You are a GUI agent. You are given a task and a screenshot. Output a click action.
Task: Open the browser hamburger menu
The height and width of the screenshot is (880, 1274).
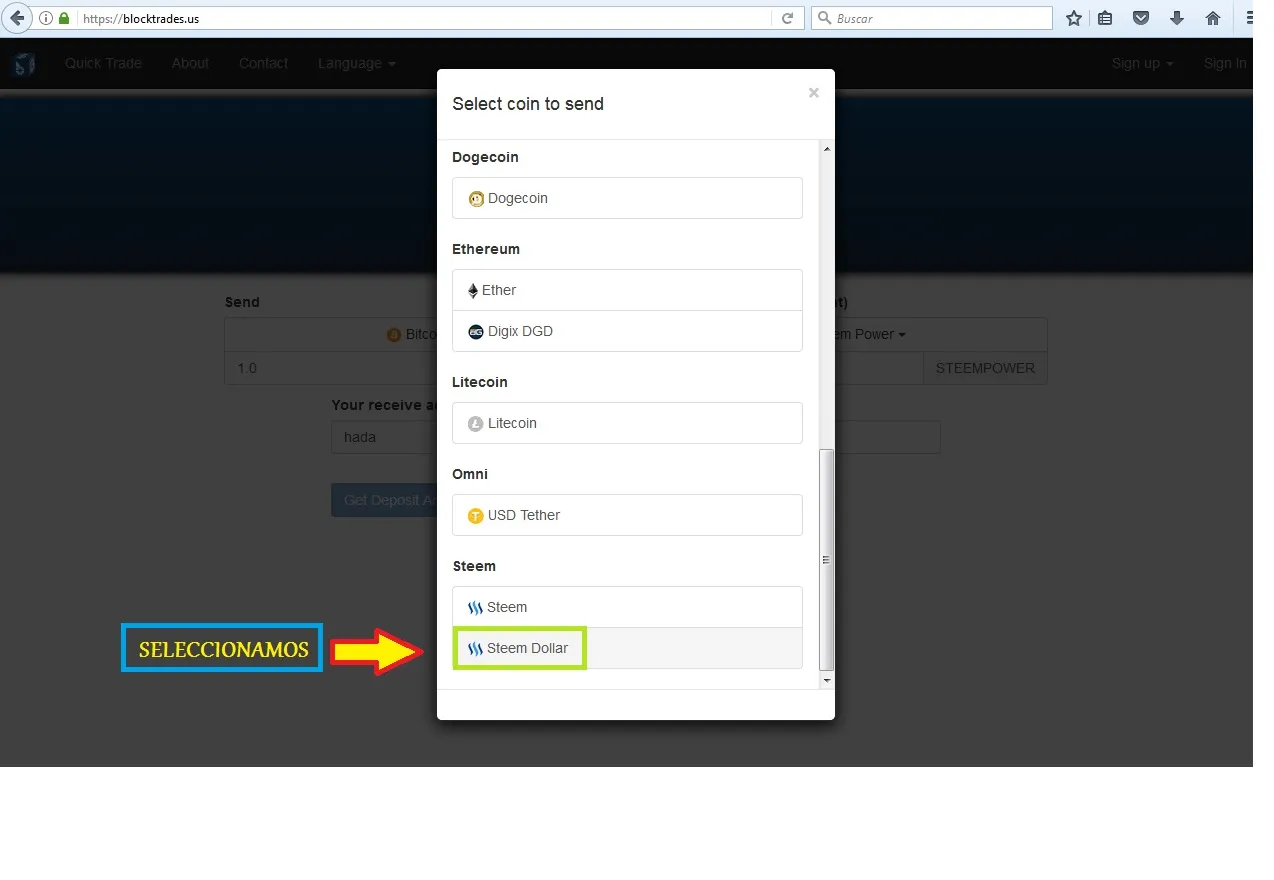(x=1249, y=18)
